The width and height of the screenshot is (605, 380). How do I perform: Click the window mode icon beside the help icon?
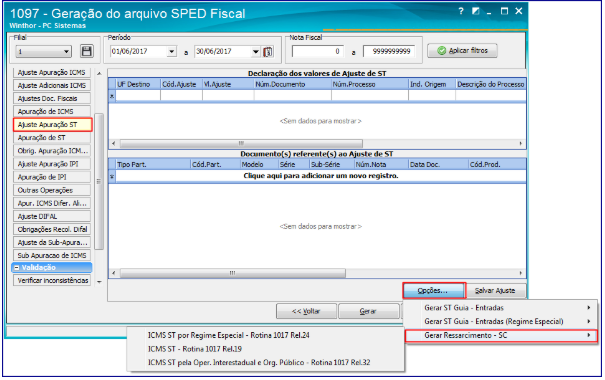pyautogui.click(x=476, y=11)
